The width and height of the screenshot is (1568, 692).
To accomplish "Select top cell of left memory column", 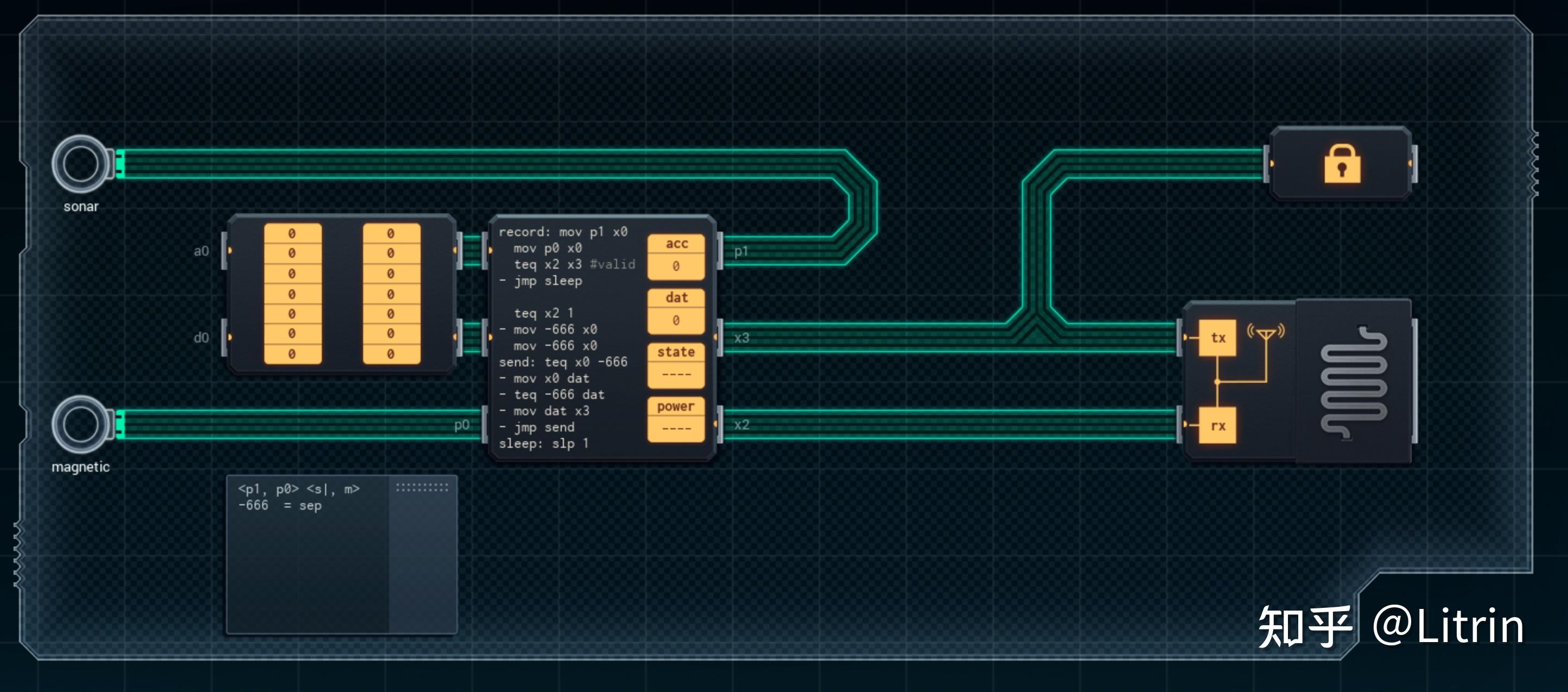I will click(x=292, y=233).
